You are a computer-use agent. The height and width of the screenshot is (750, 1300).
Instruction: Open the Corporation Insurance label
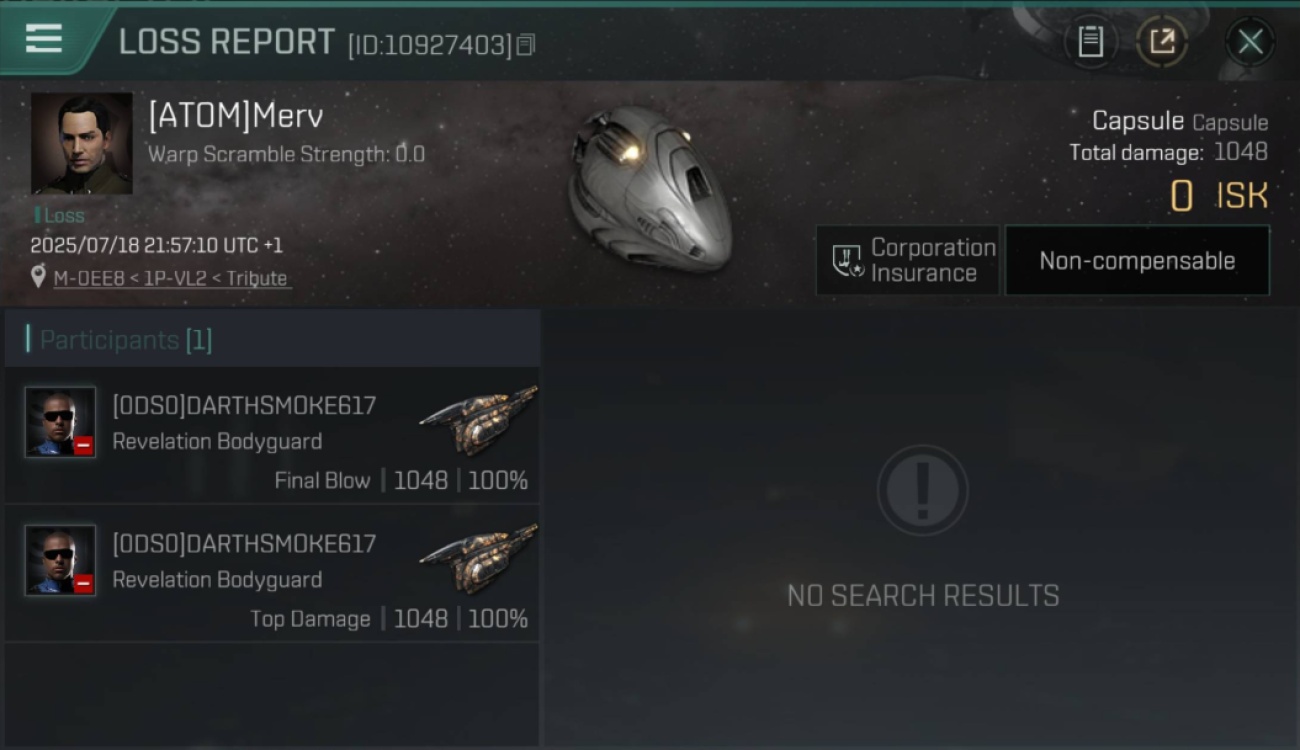[x=933, y=260]
